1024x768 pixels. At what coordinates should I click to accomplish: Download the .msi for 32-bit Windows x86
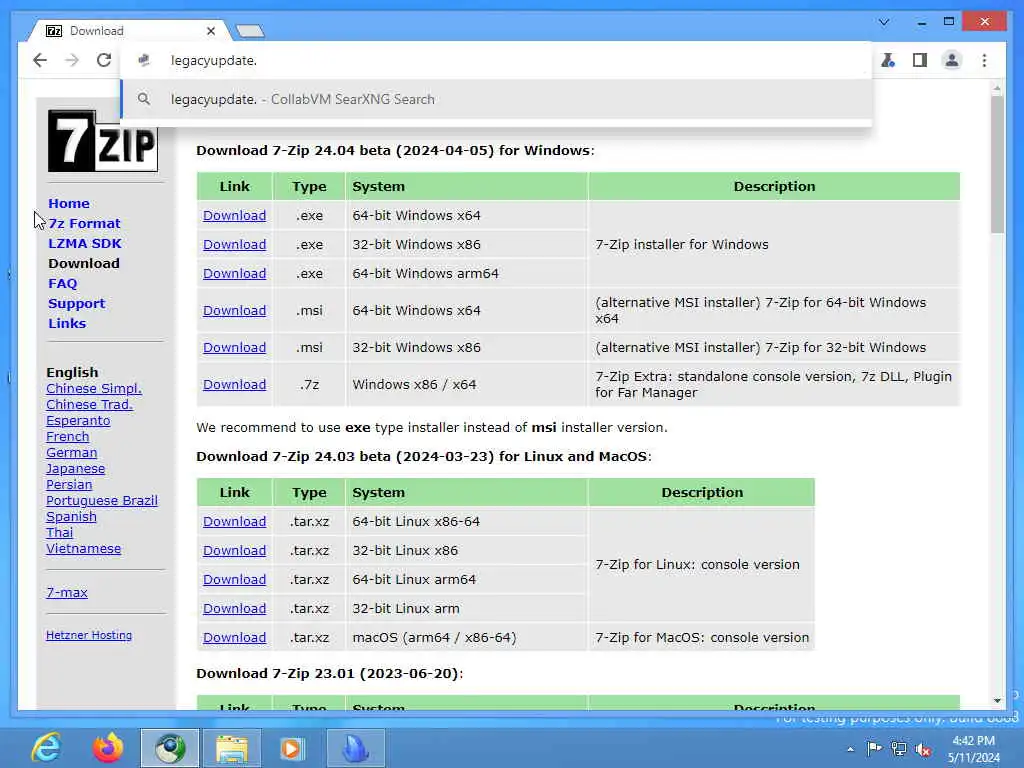point(234,347)
